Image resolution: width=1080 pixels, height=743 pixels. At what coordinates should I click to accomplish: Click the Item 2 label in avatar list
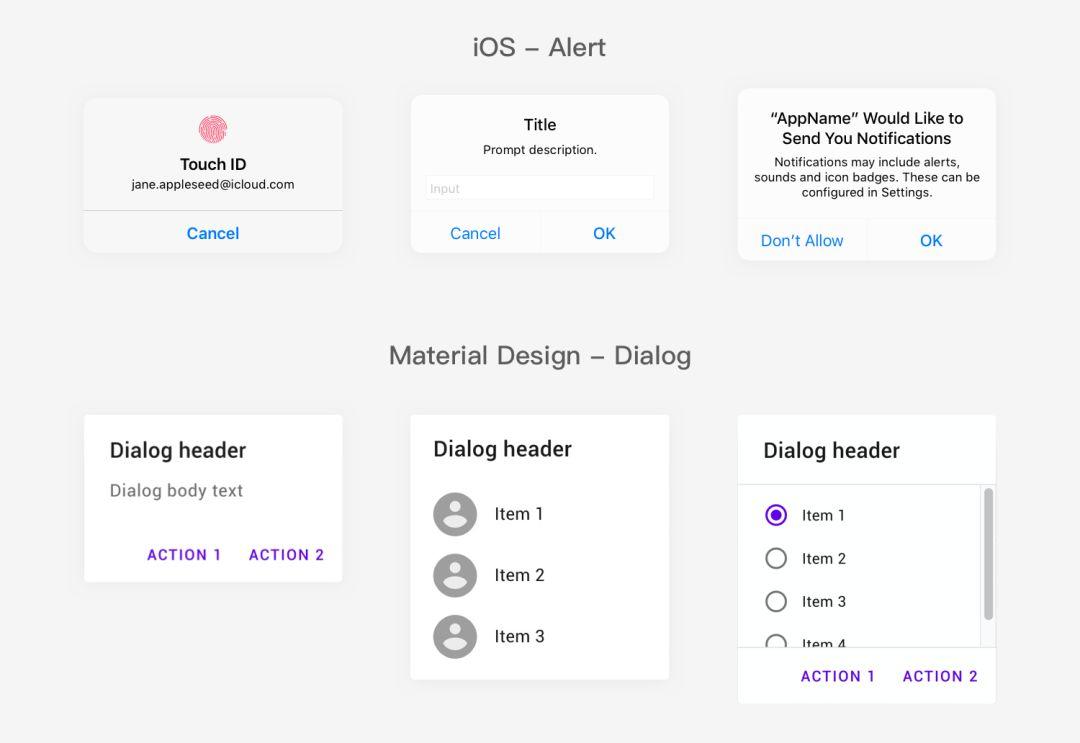(x=519, y=575)
